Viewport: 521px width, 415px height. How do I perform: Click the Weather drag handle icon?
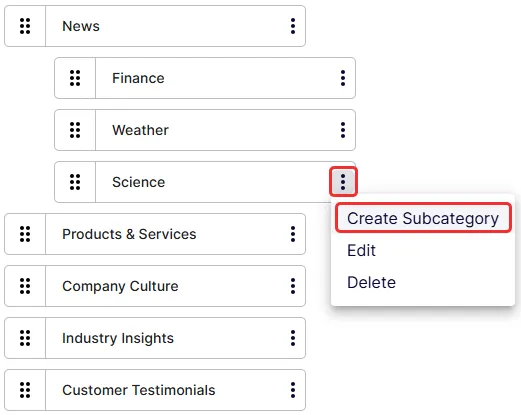coord(75,130)
